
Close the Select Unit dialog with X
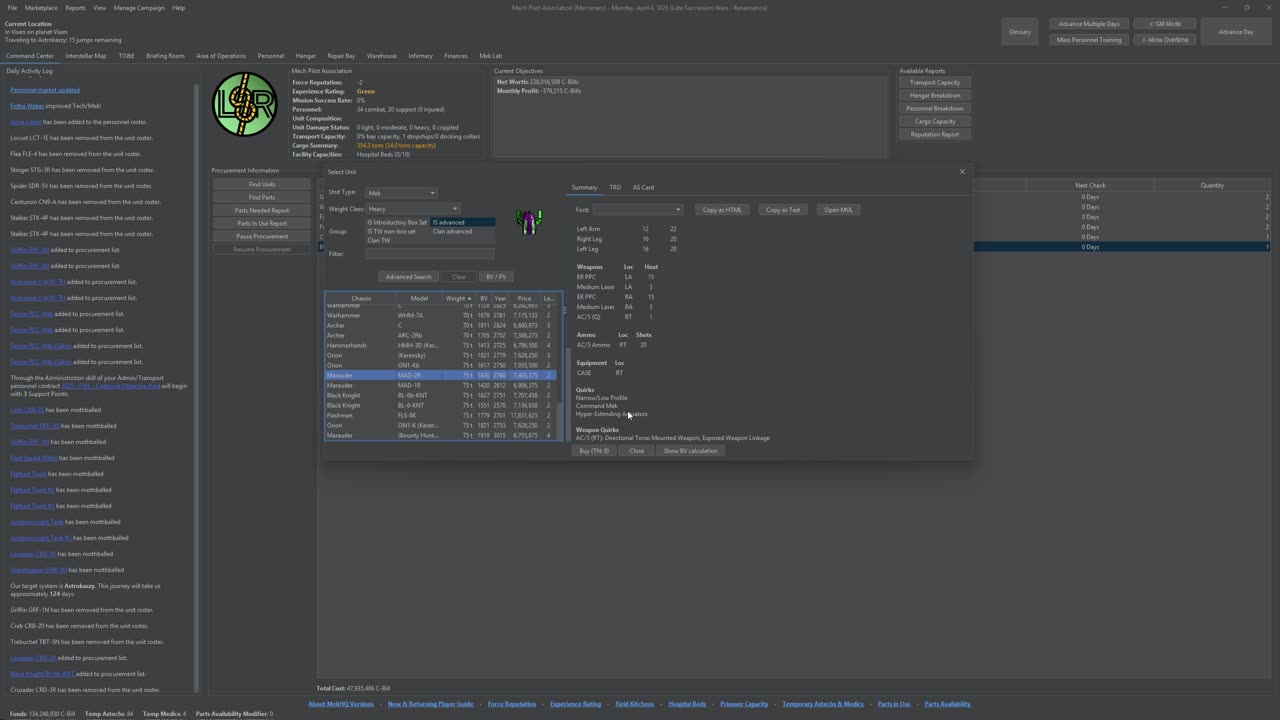[962, 171]
